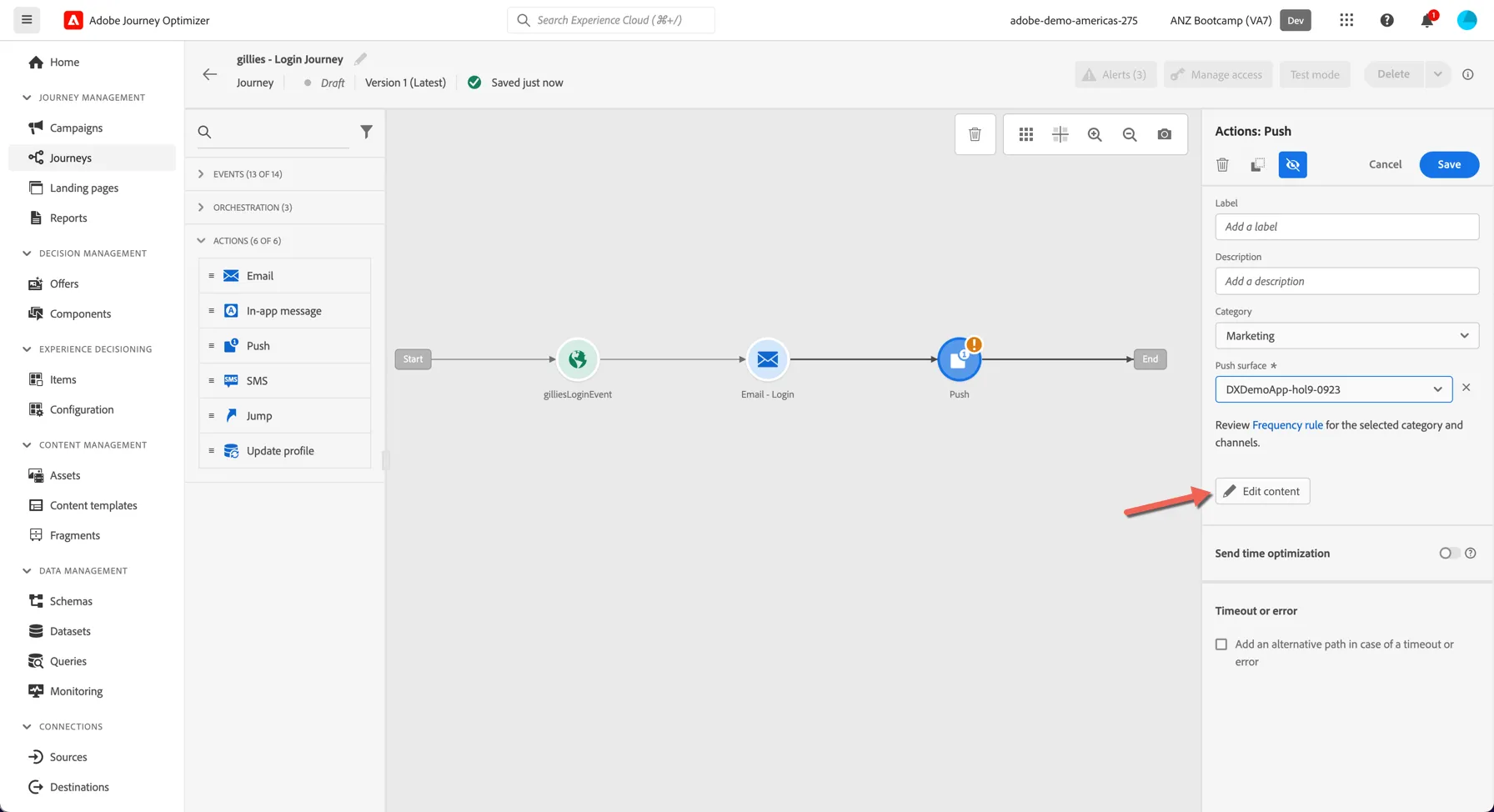Collapse Journey Management nav group
Image resolution: width=1494 pixels, height=812 pixels.
point(27,98)
